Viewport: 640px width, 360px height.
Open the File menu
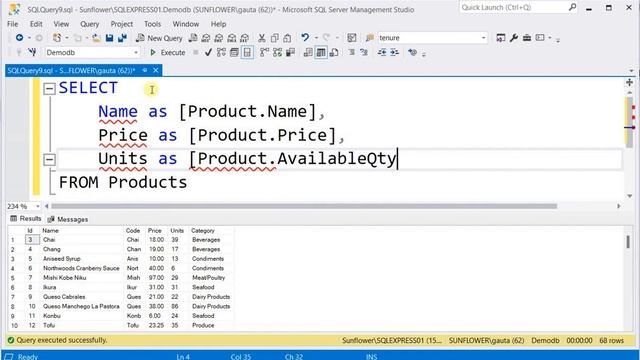(13, 24)
